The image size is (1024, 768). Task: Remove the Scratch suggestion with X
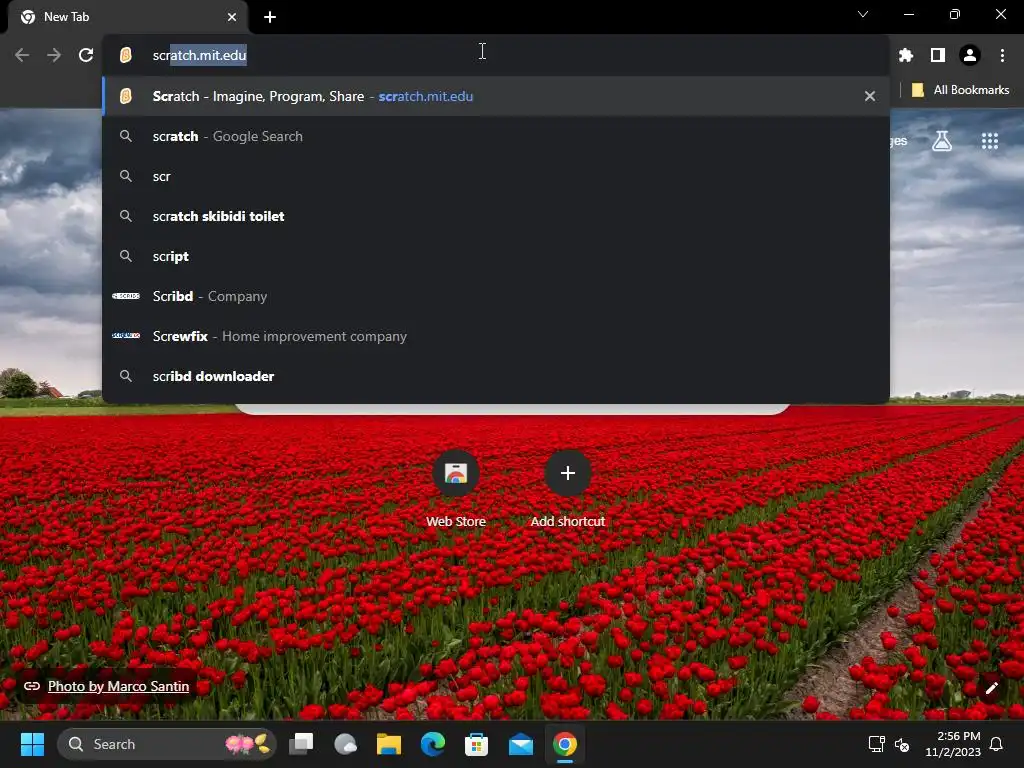coord(870,96)
